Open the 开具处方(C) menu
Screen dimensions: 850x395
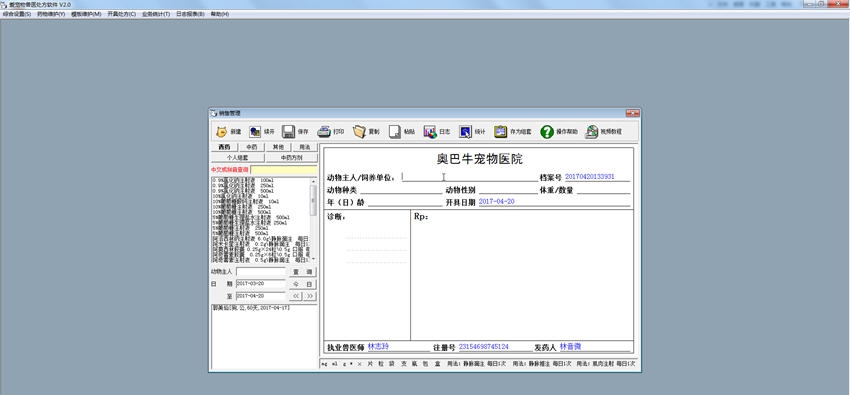point(121,14)
